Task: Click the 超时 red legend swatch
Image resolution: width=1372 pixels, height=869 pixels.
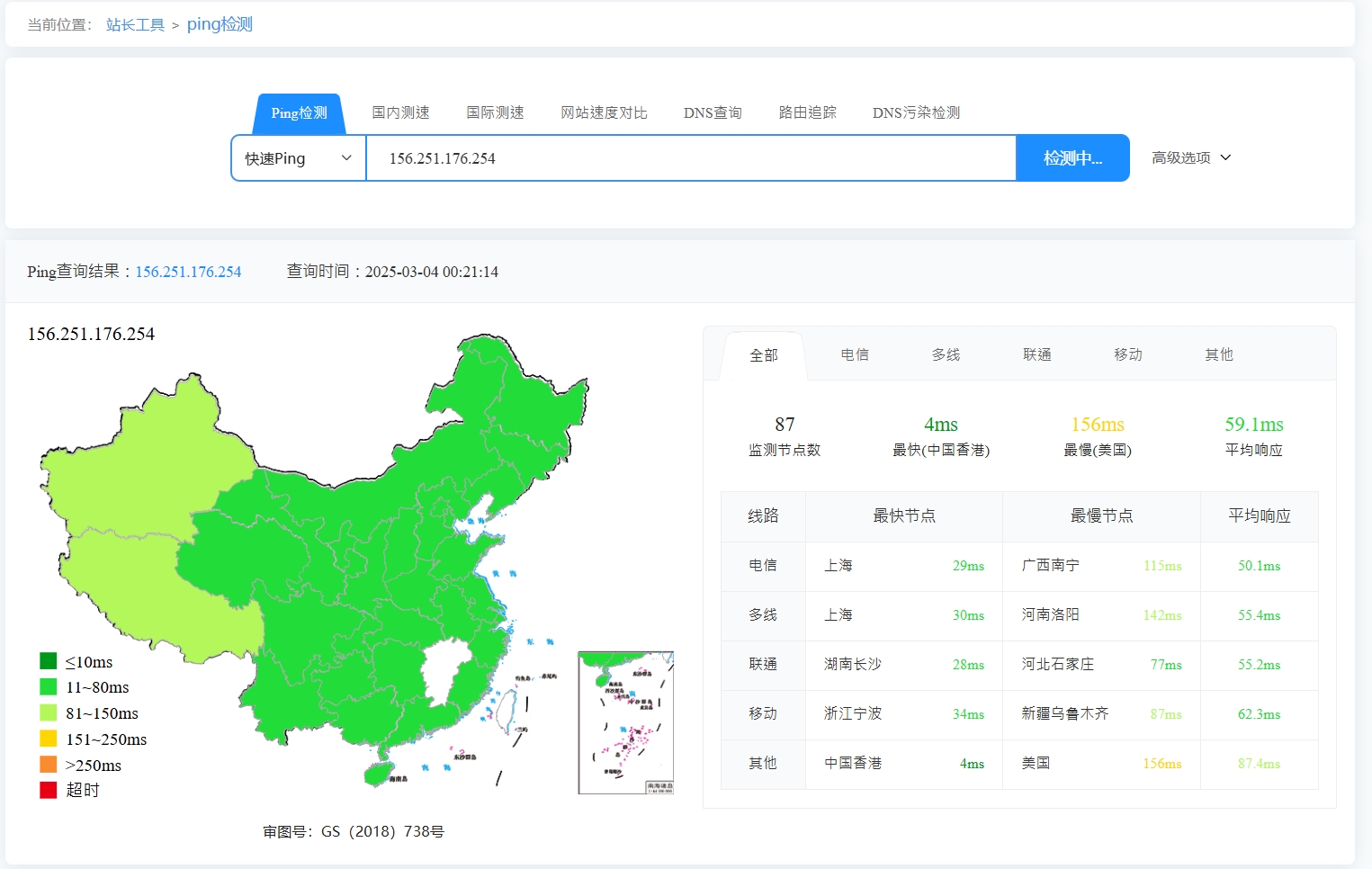Action: point(49,790)
